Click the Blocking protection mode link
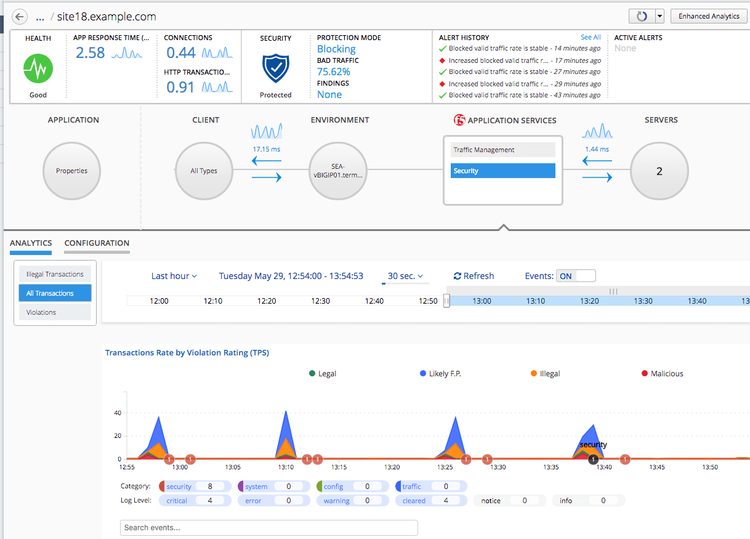750x539 pixels. tap(336, 49)
